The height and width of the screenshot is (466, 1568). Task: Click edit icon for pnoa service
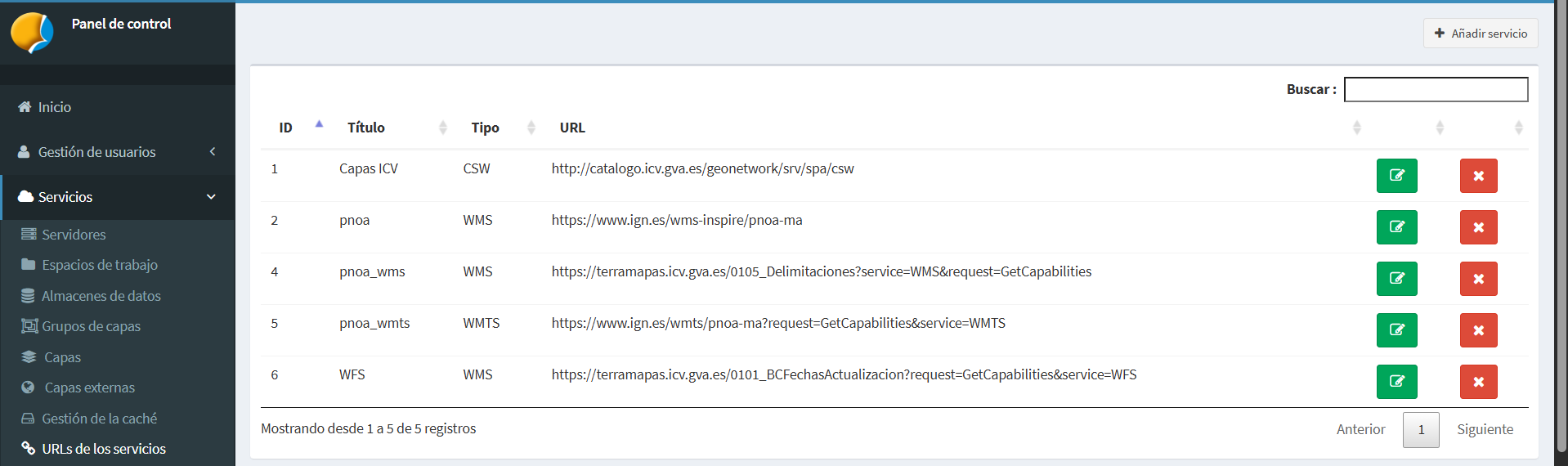click(x=1396, y=227)
